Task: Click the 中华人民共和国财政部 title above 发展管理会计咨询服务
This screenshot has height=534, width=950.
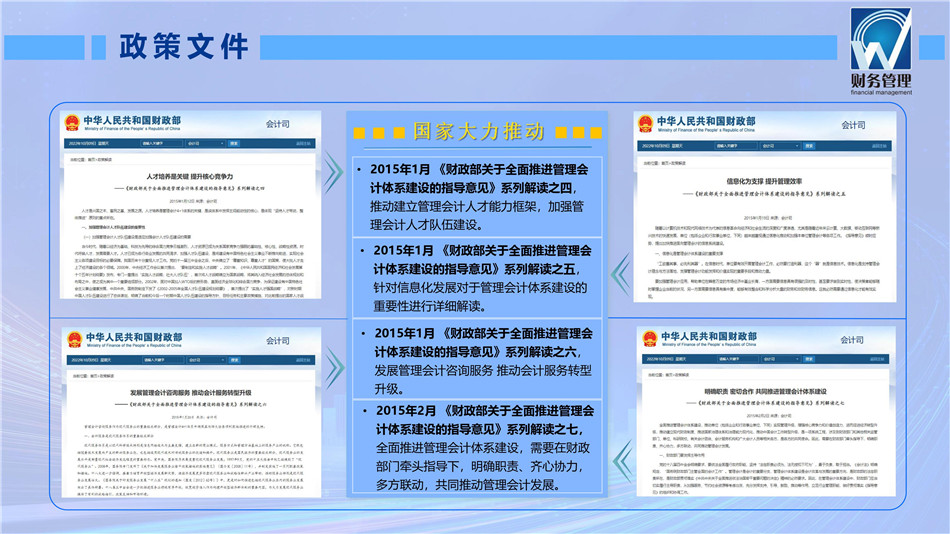Action: pyautogui.click(x=134, y=337)
